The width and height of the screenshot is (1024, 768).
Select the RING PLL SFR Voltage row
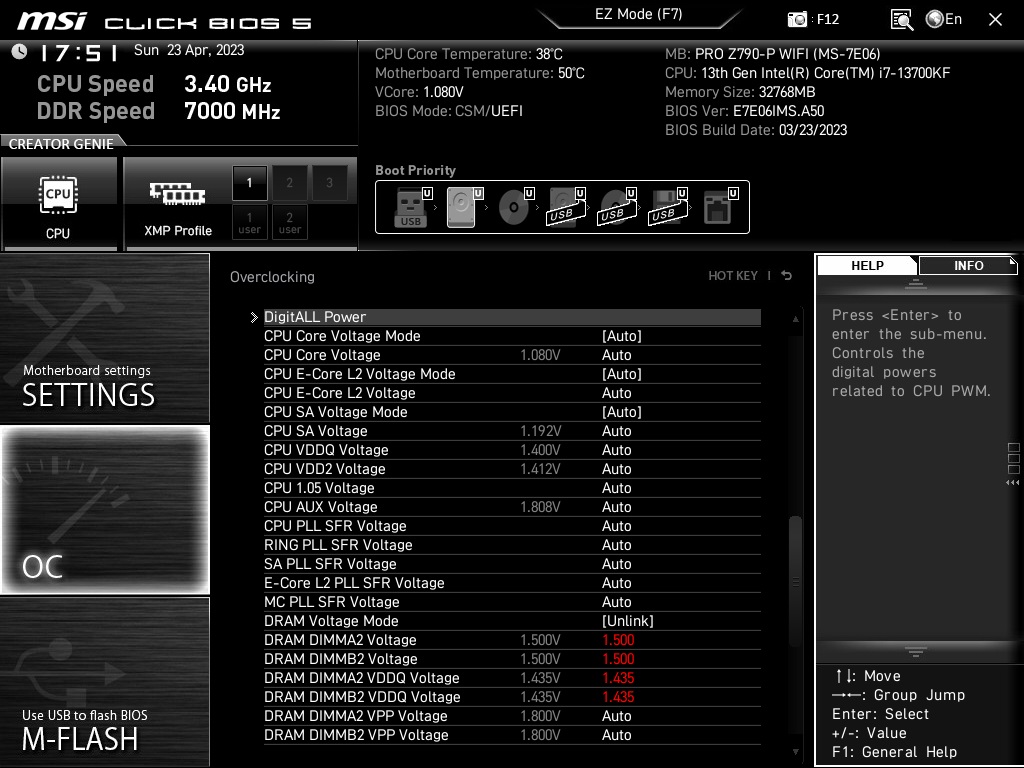pos(512,545)
